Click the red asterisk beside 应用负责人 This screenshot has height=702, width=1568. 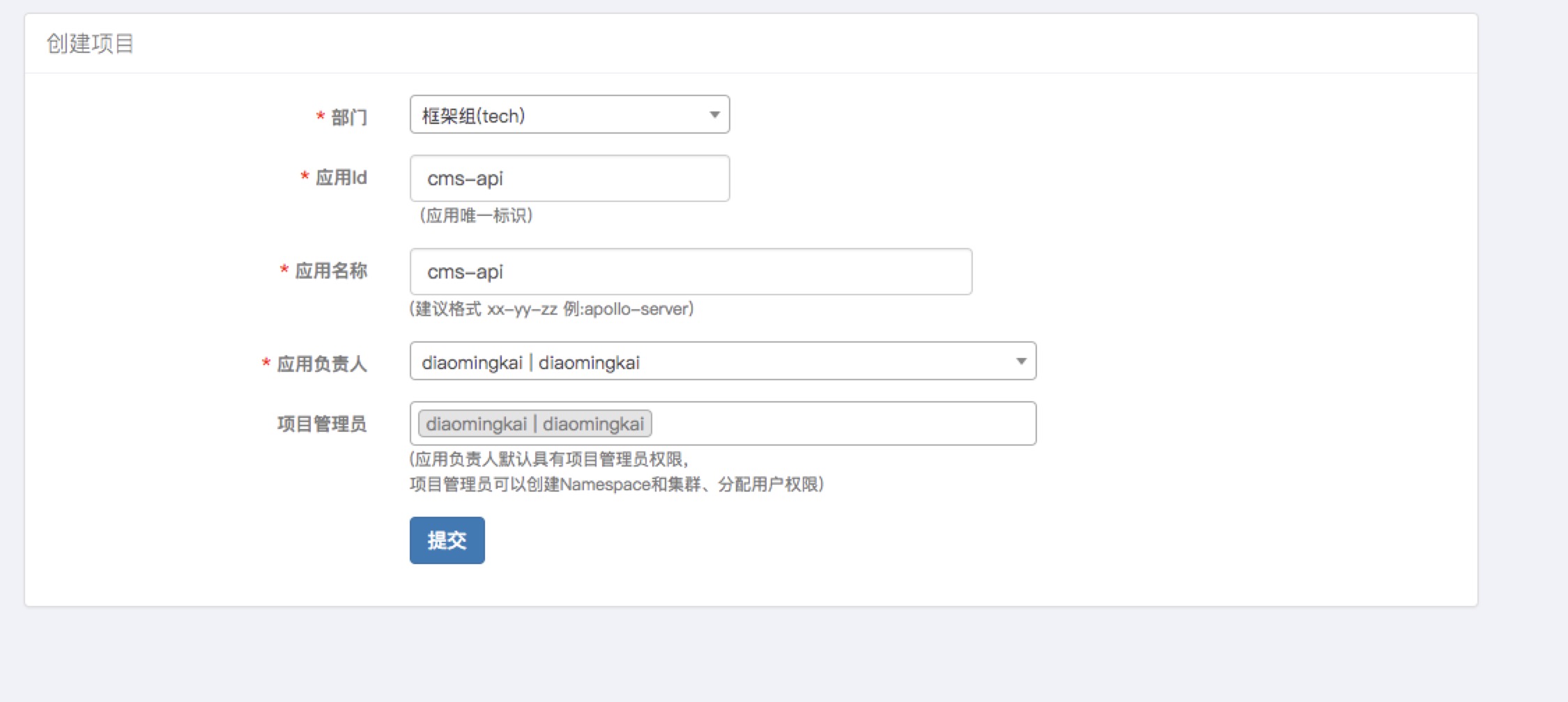pos(266,363)
